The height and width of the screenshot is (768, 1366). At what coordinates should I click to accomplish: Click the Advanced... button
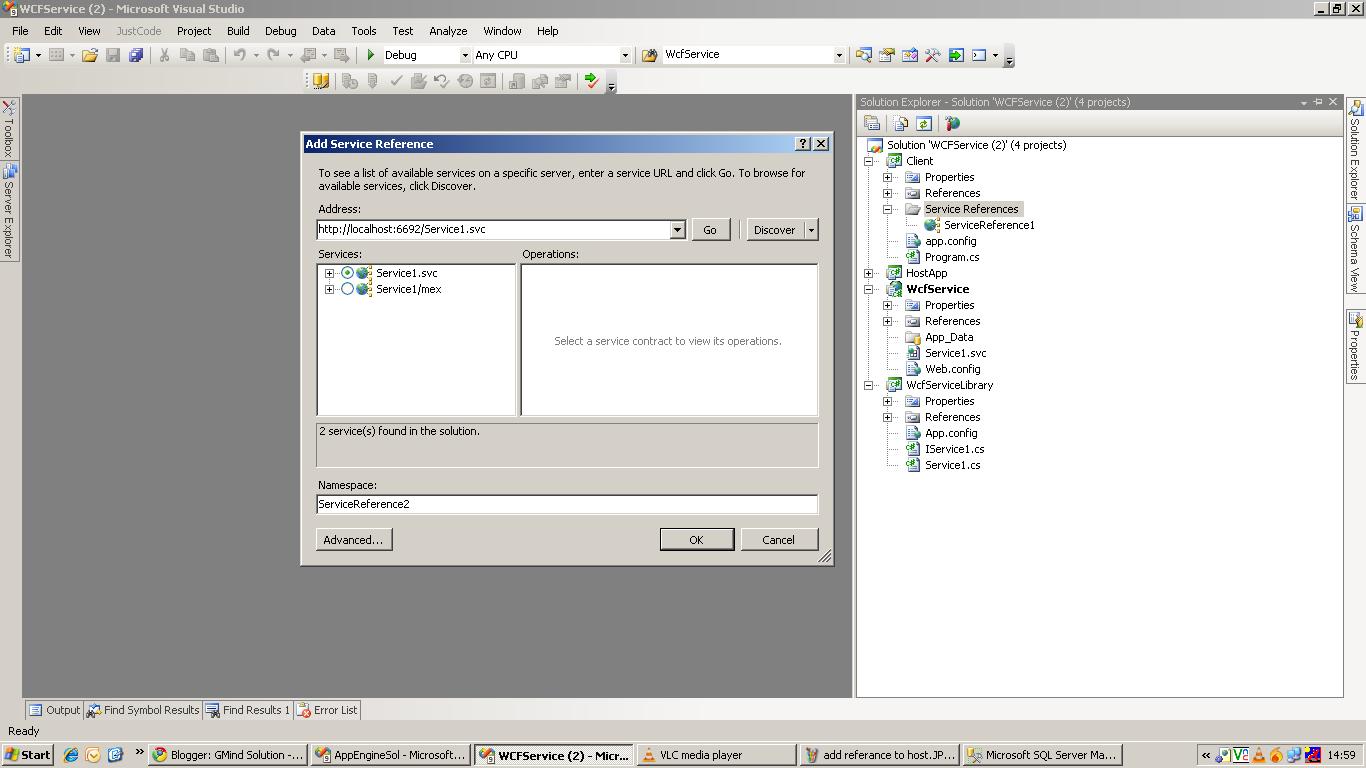point(354,540)
